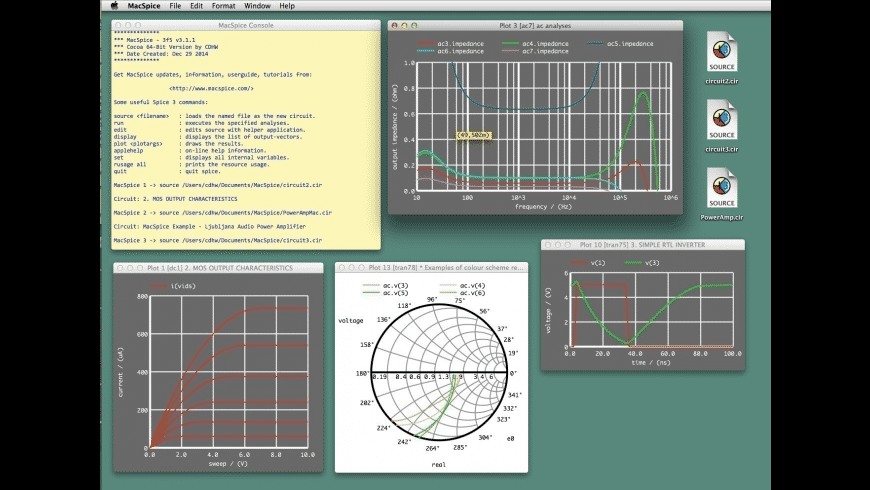Click the macspice.com URL in the console
870x490 pixels.
coord(211,88)
